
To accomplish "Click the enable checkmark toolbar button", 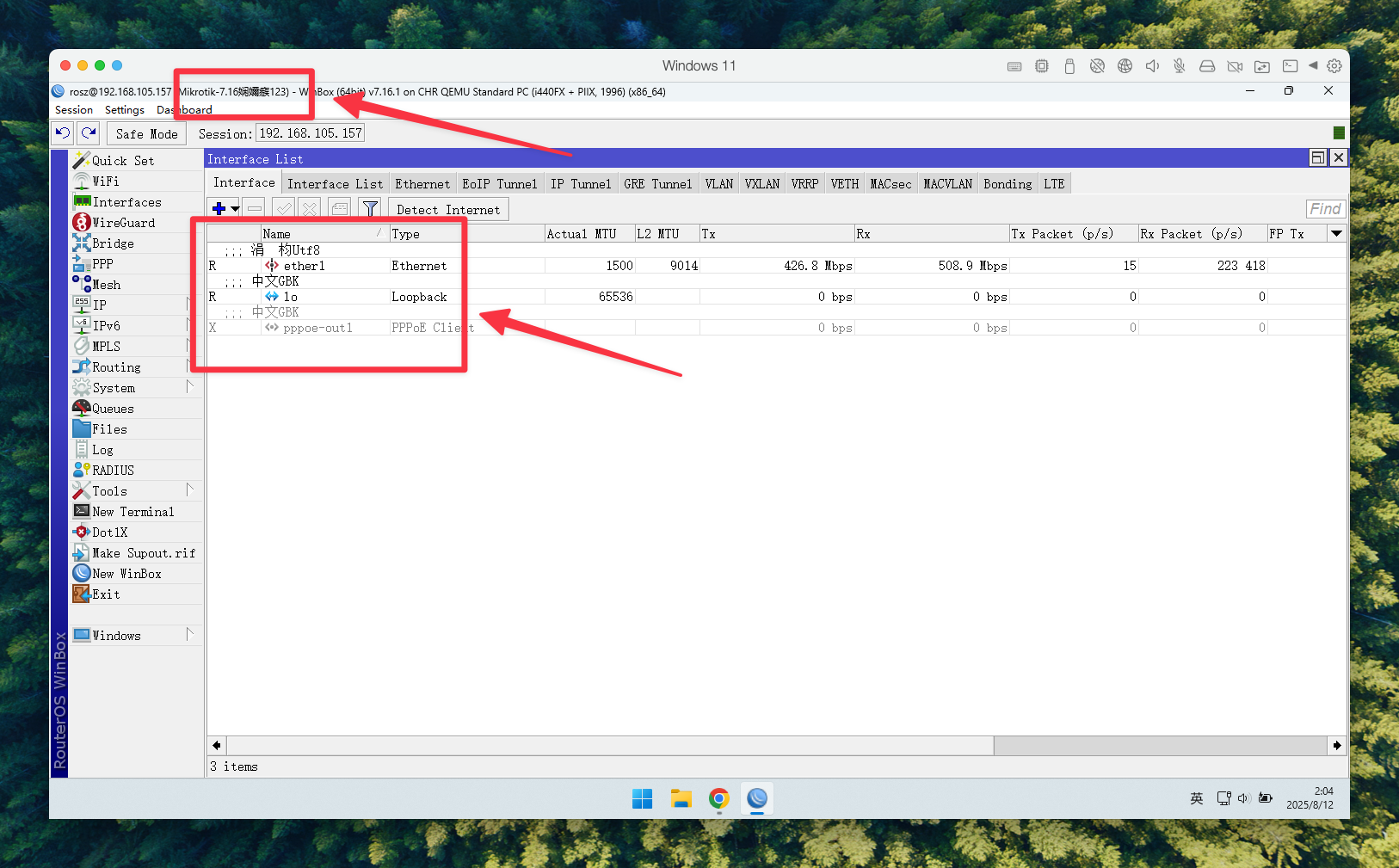I will coord(284,209).
